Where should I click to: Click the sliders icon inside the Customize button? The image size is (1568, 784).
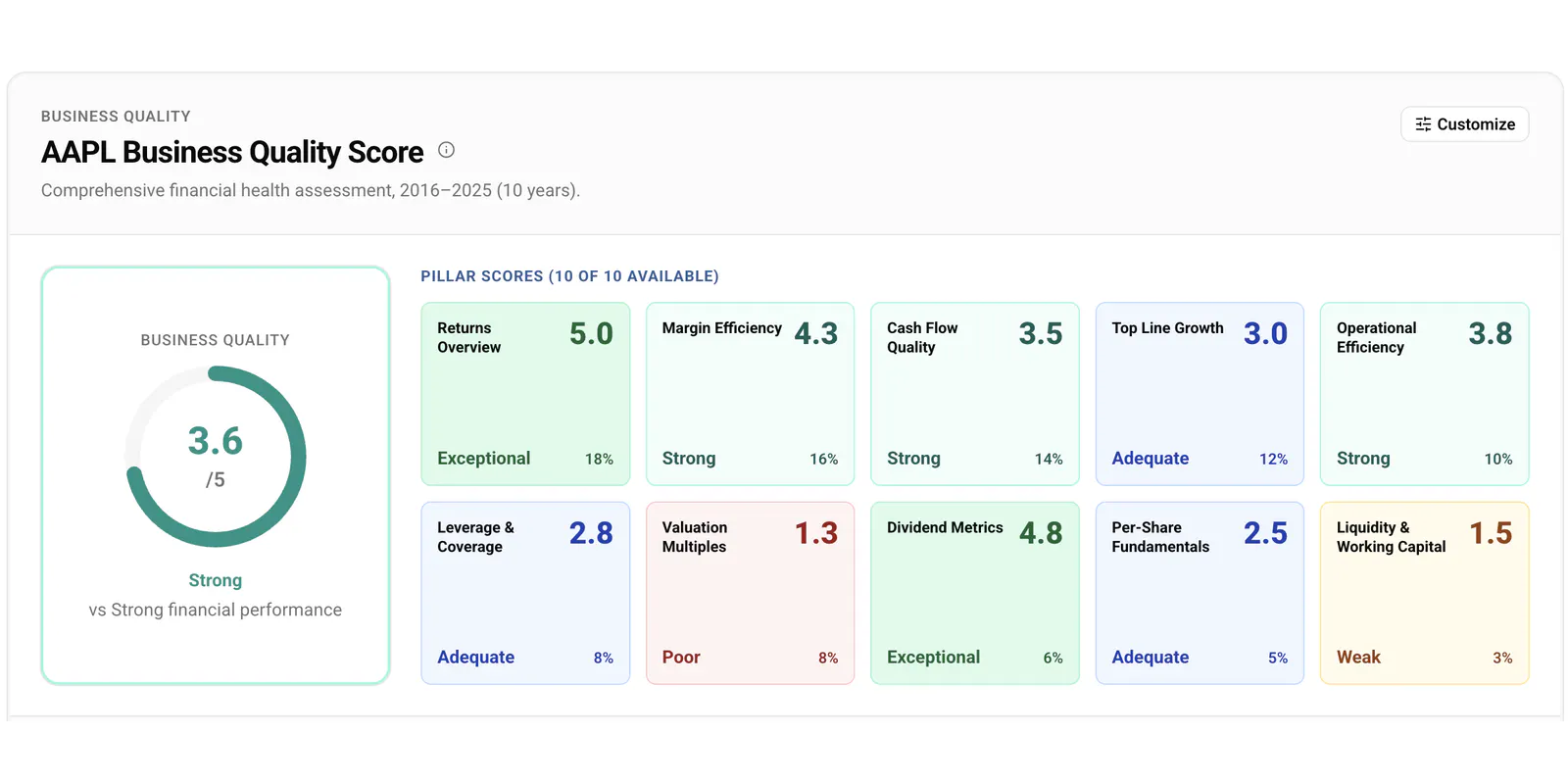click(1423, 124)
